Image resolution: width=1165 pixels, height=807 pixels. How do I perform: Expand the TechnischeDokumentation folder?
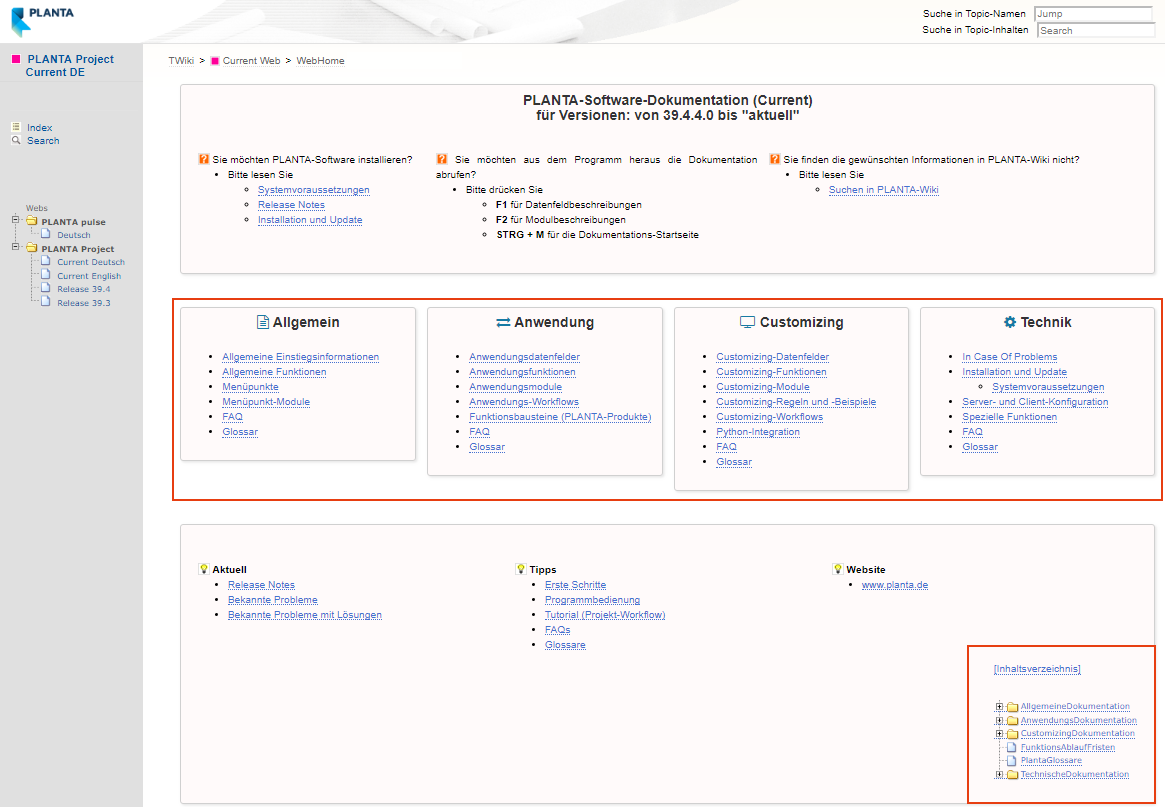pyautogui.click(x=999, y=774)
